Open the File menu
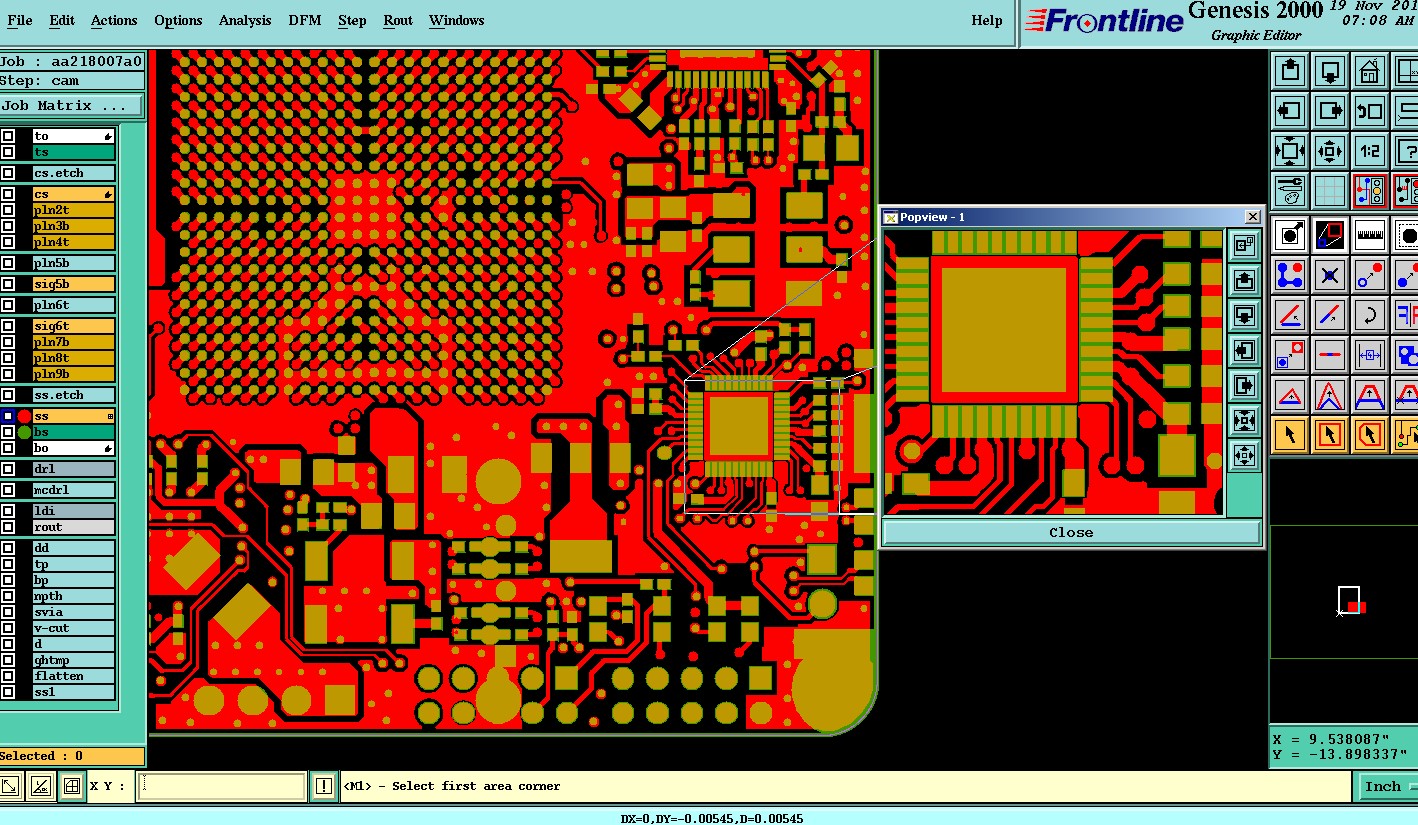This screenshot has width=1418, height=825. (x=20, y=20)
